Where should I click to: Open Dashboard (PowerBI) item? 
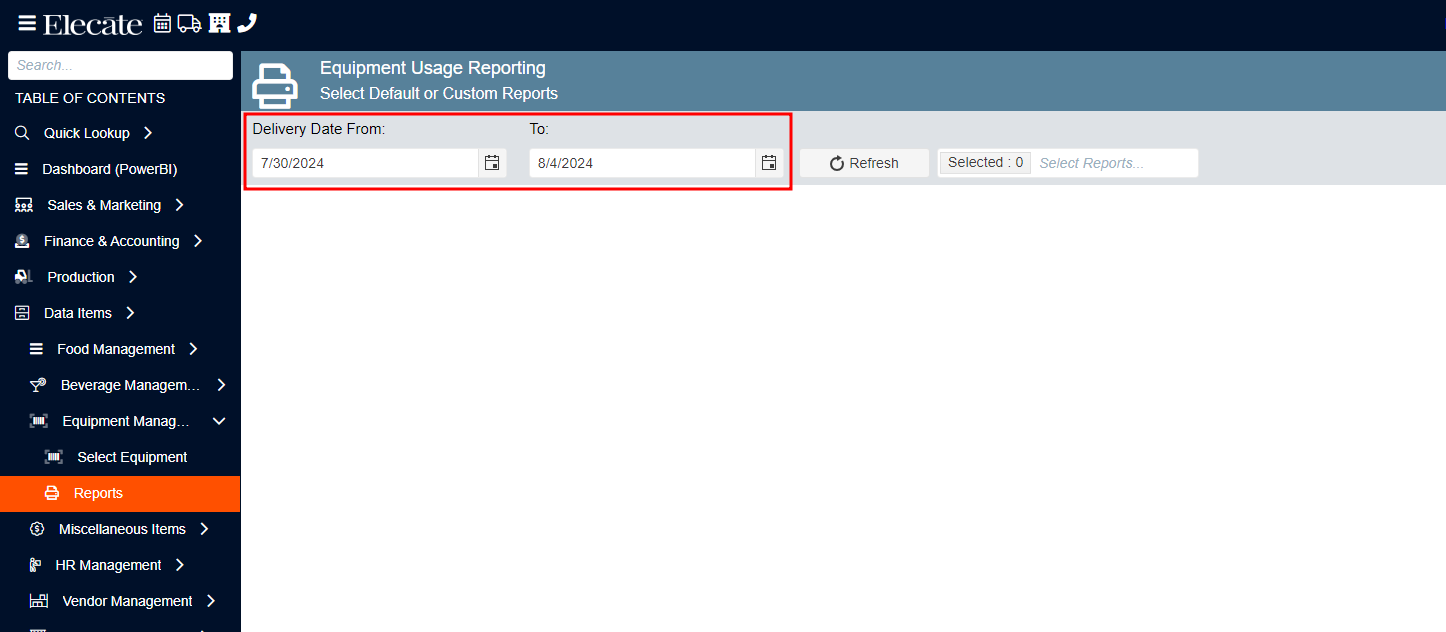point(110,169)
